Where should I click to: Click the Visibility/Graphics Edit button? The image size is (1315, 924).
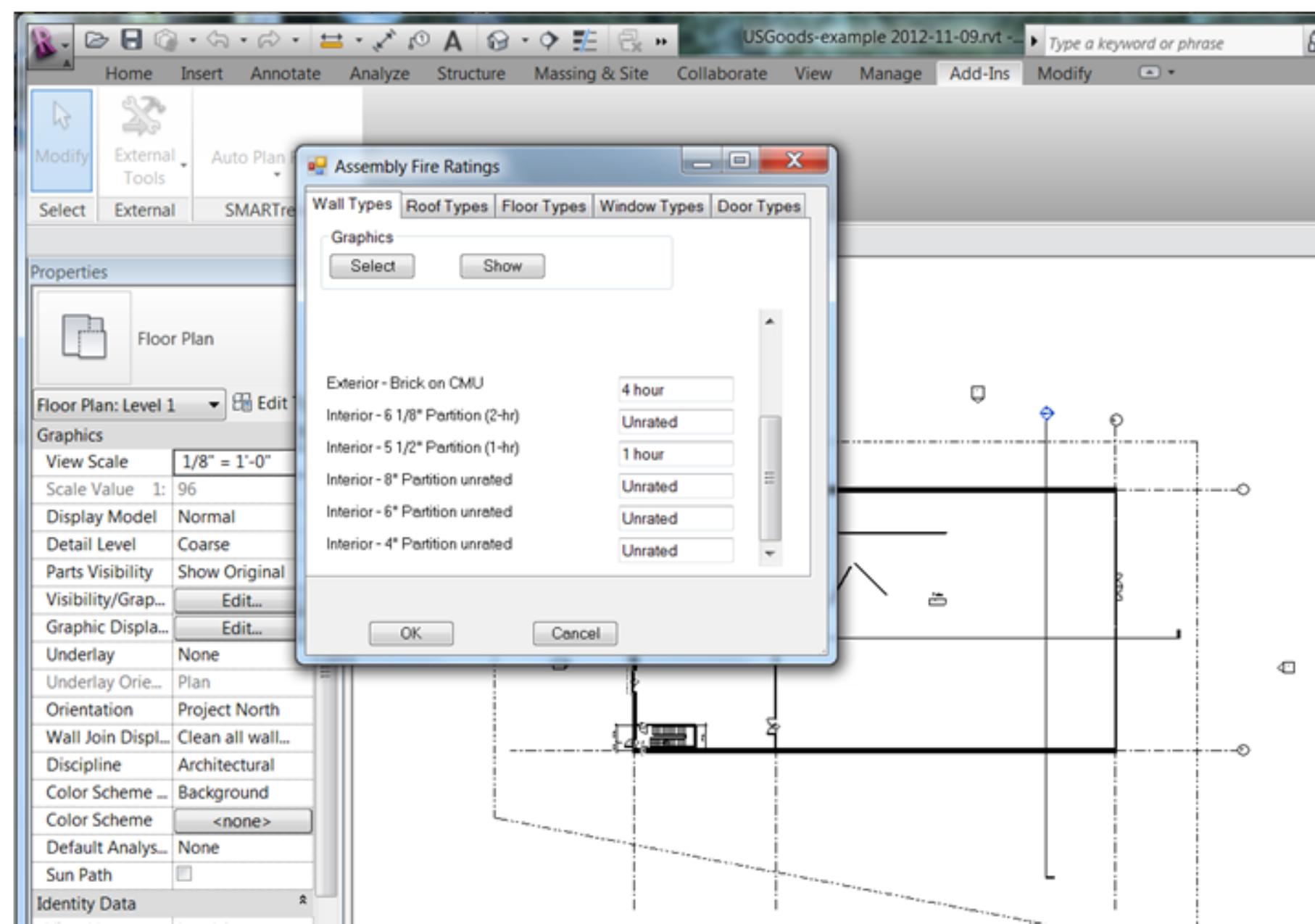[x=241, y=601]
